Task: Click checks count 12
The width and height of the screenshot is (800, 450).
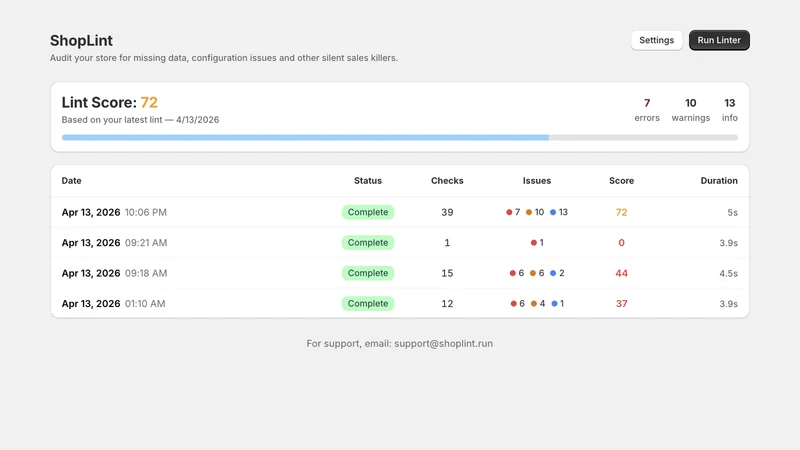Action: 447,304
